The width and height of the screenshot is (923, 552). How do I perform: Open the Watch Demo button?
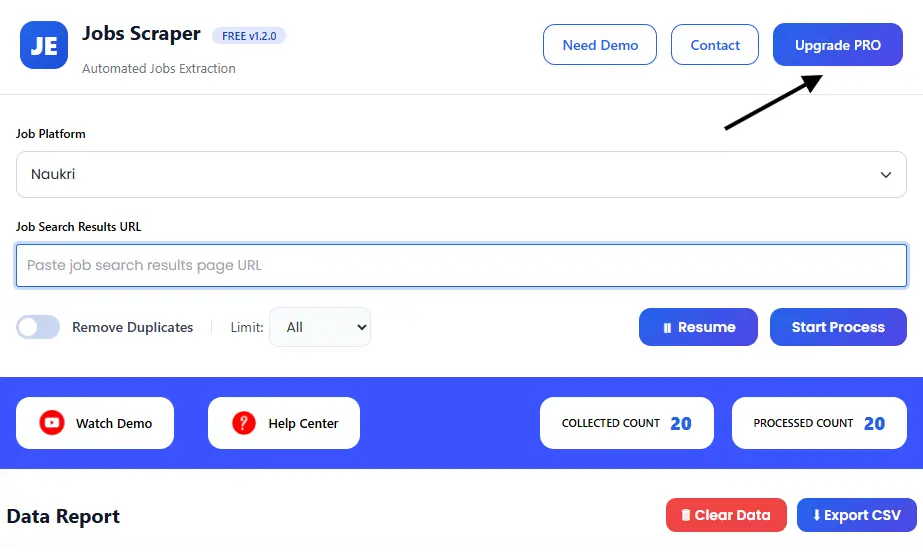pyautogui.click(x=95, y=423)
